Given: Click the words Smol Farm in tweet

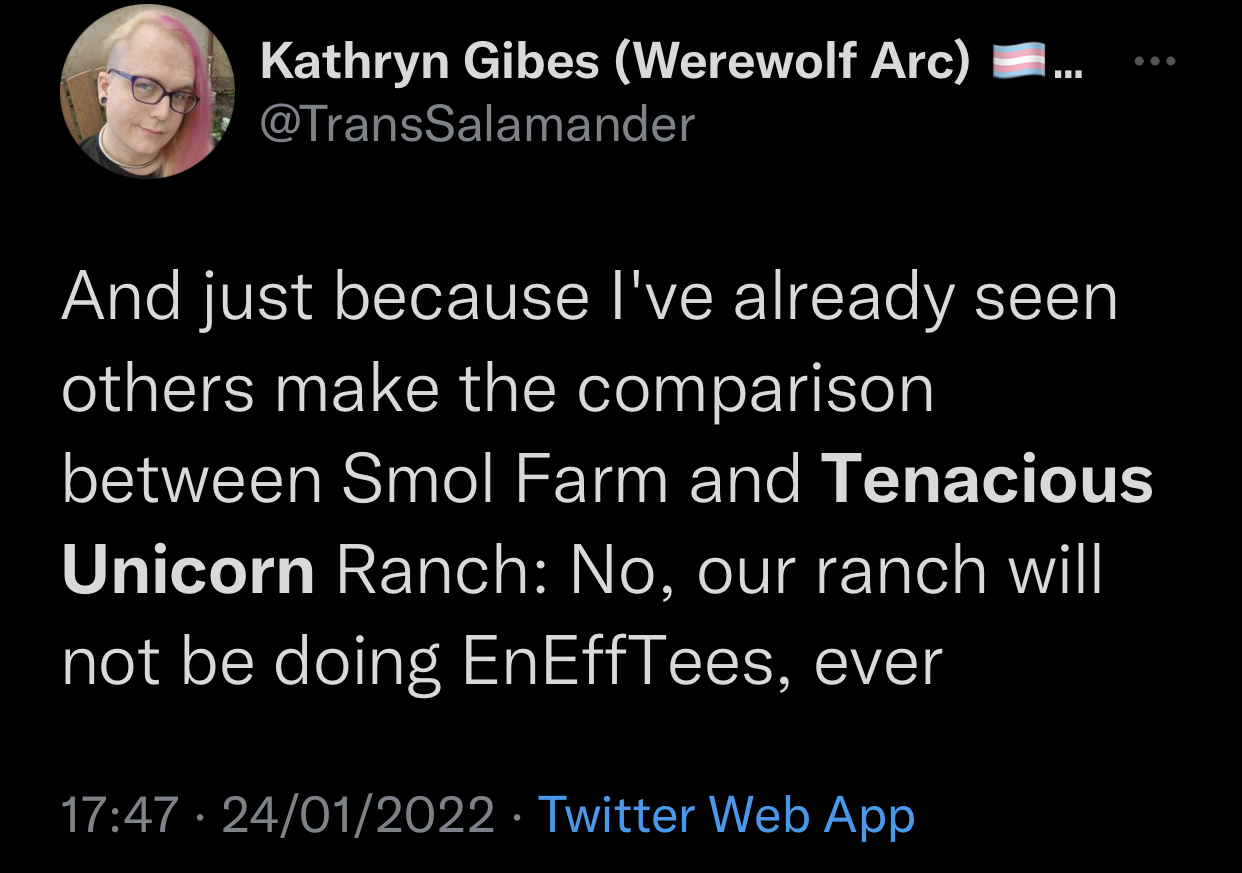Looking at the screenshot, I should 505,479.
